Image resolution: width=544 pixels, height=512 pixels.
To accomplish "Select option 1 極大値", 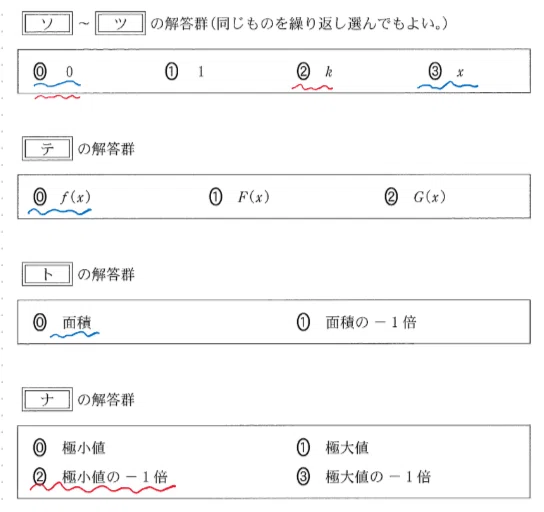I will pyautogui.click(x=333, y=447).
